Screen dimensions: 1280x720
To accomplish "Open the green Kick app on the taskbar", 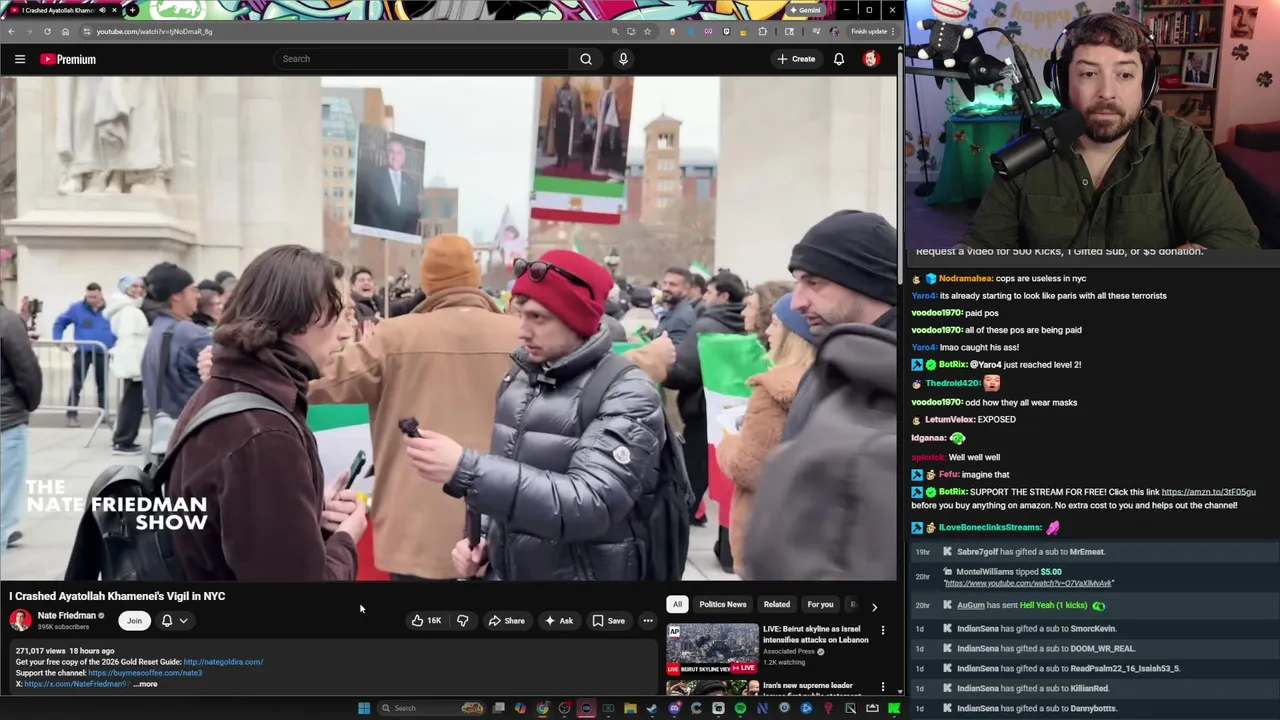I will point(894,708).
